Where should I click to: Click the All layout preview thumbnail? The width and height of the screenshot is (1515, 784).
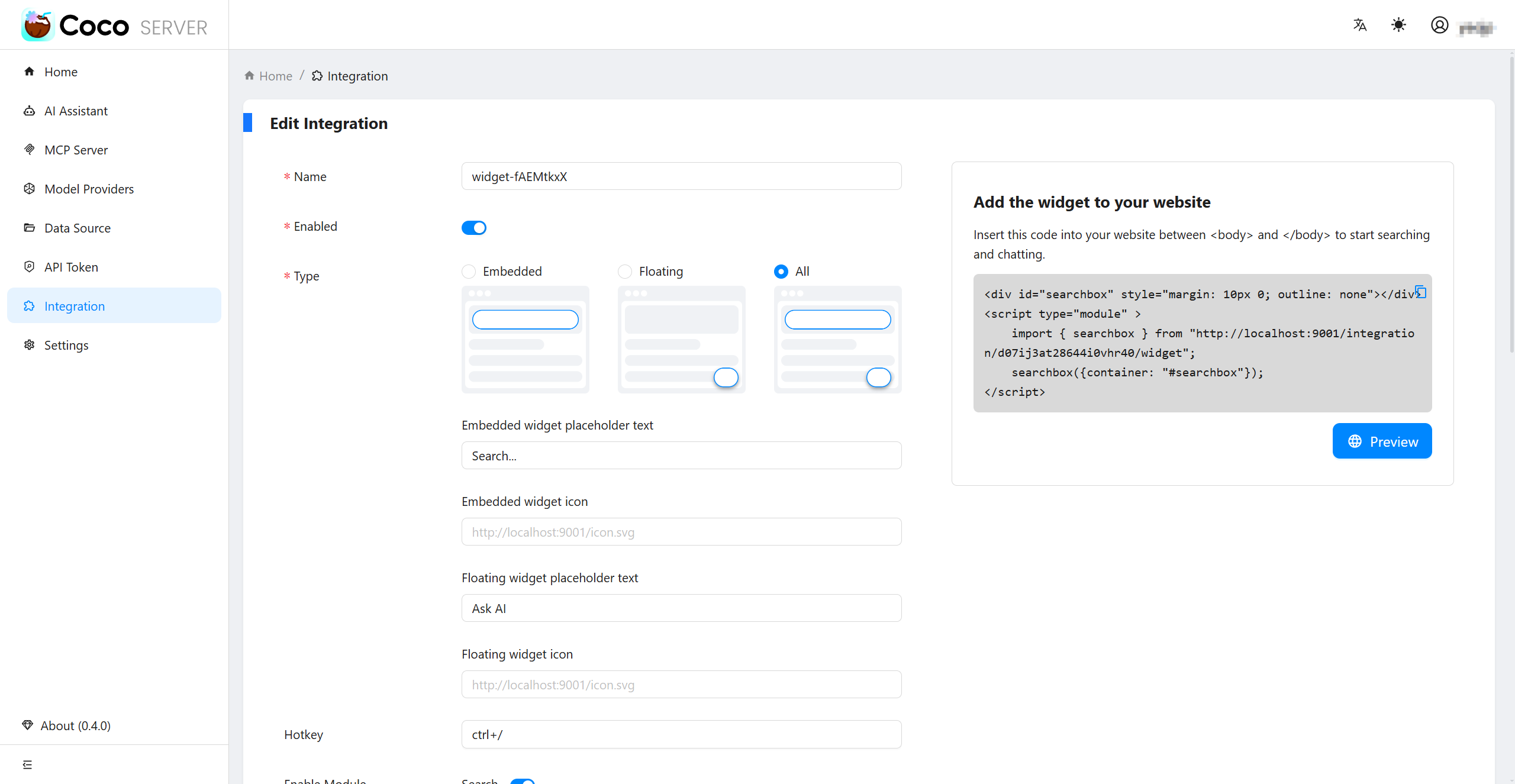click(838, 340)
